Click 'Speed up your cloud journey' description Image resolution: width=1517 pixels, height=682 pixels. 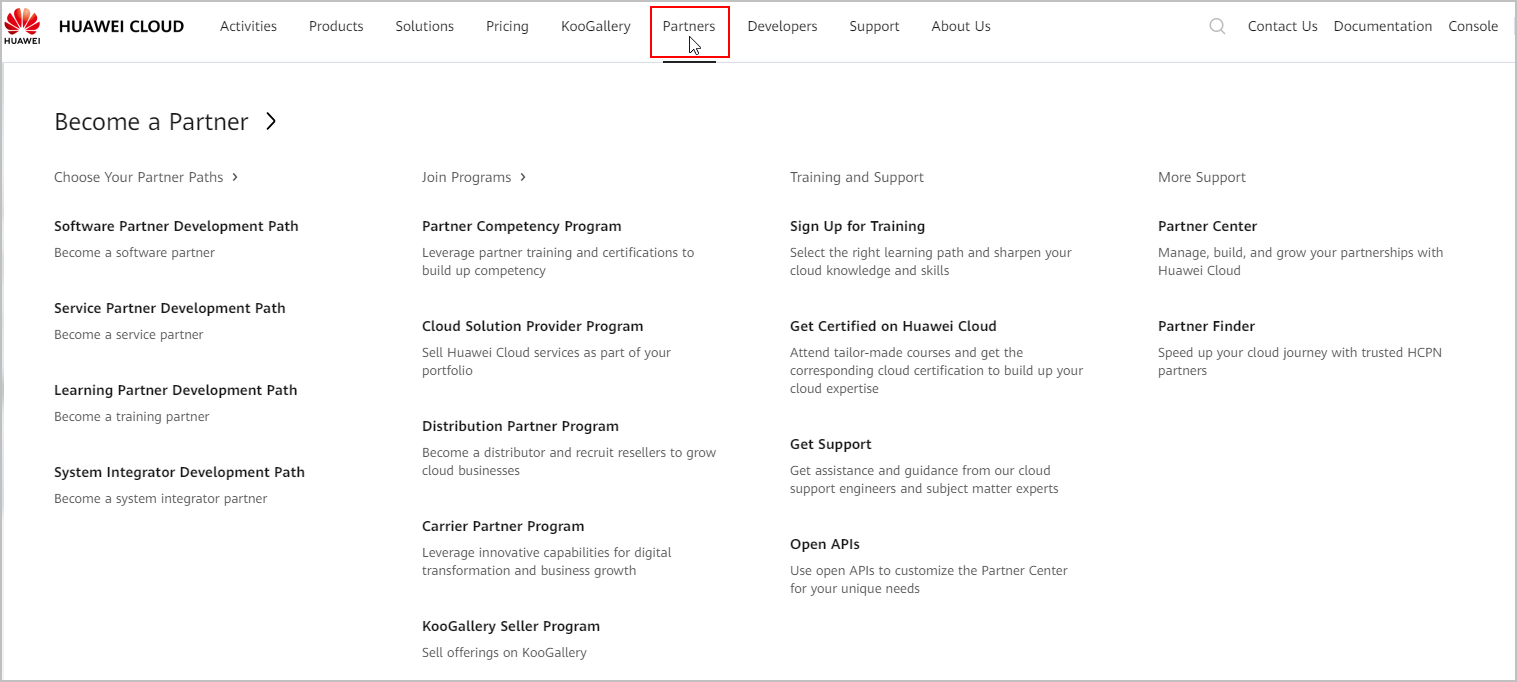[x=1300, y=362]
